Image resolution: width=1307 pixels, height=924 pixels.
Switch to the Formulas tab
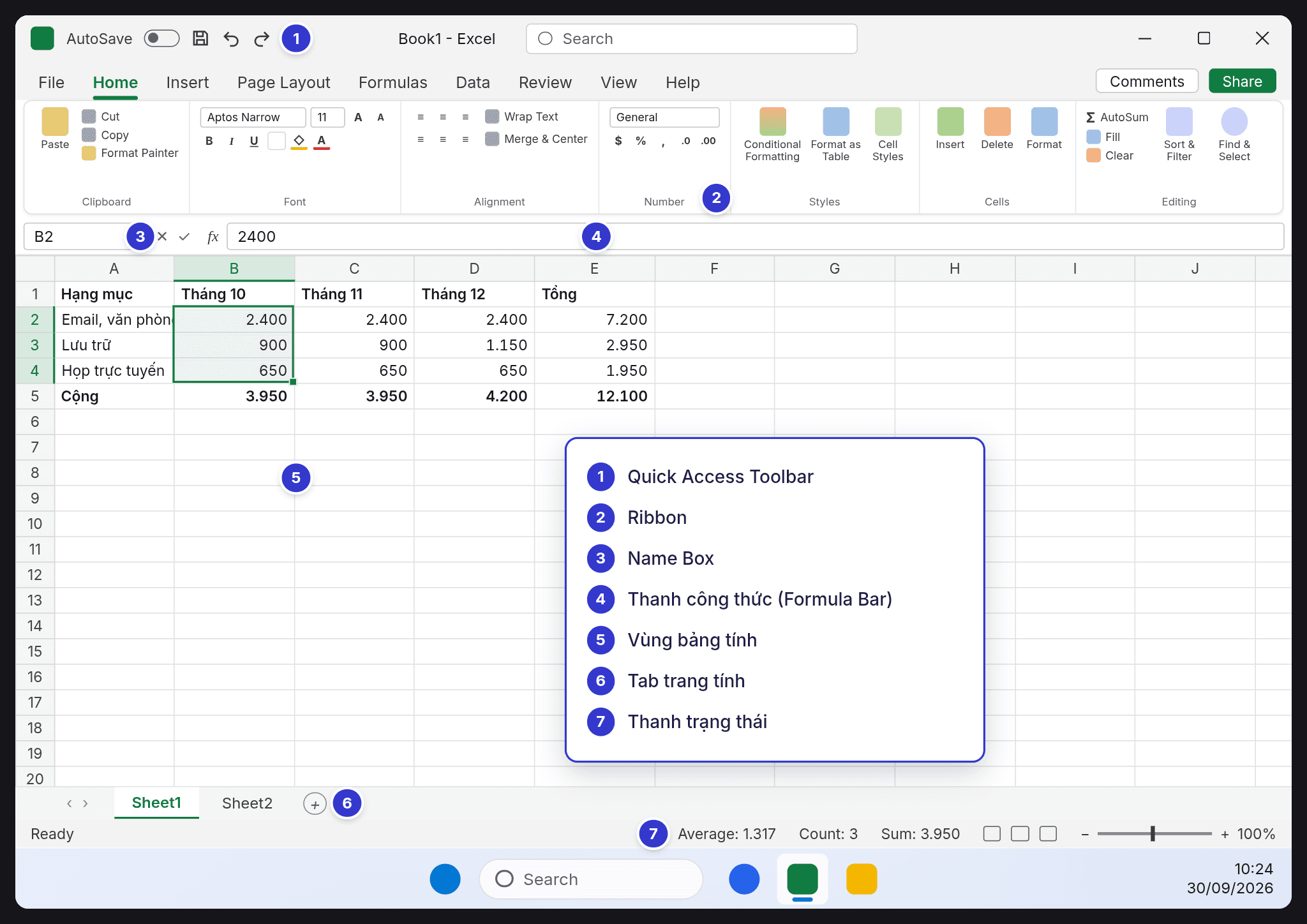(393, 82)
